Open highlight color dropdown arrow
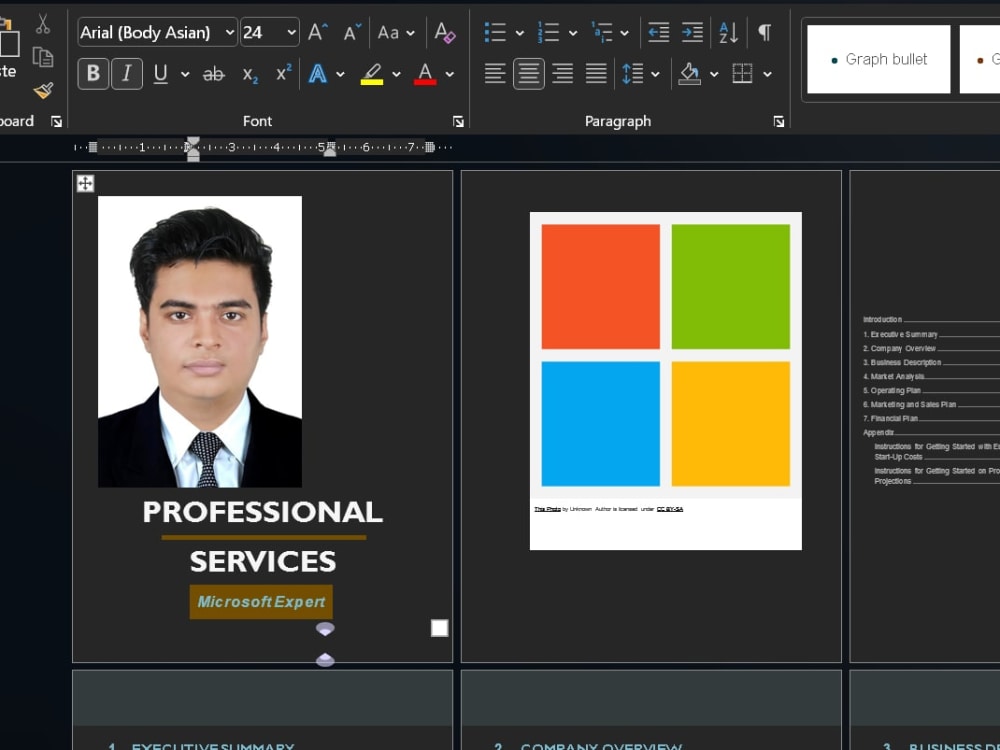The height and width of the screenshot is (750, 1000). pyautogui.click(x=397, y=74)
